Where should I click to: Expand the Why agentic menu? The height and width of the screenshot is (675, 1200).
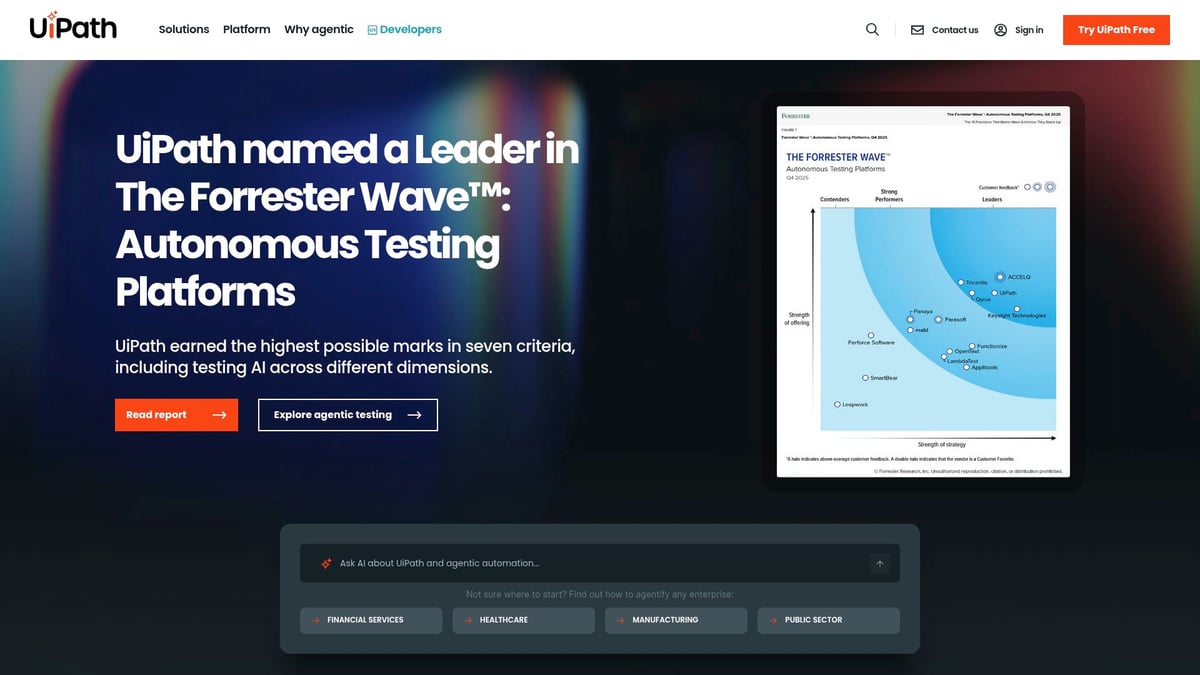point(318,29)
